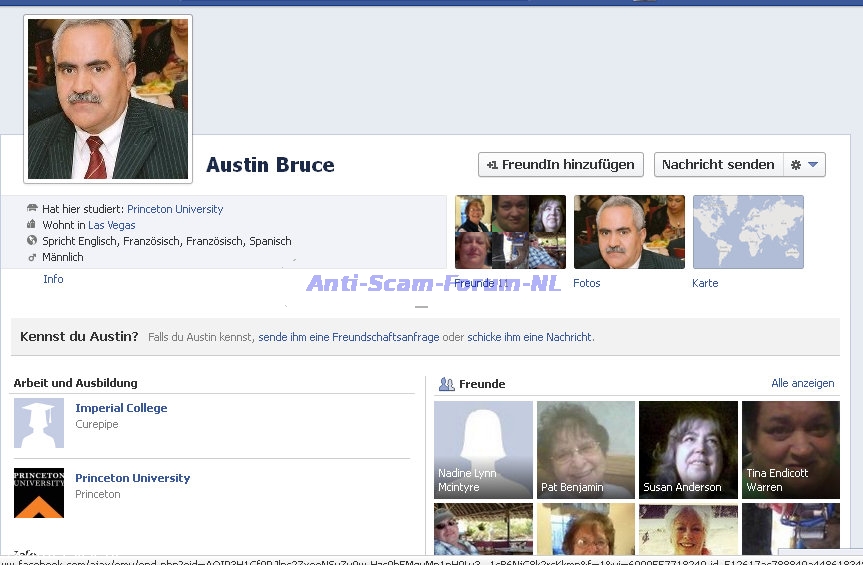Click the Princeton University logo icon
Screen dimensions: 863x565
tap(39, 493)
